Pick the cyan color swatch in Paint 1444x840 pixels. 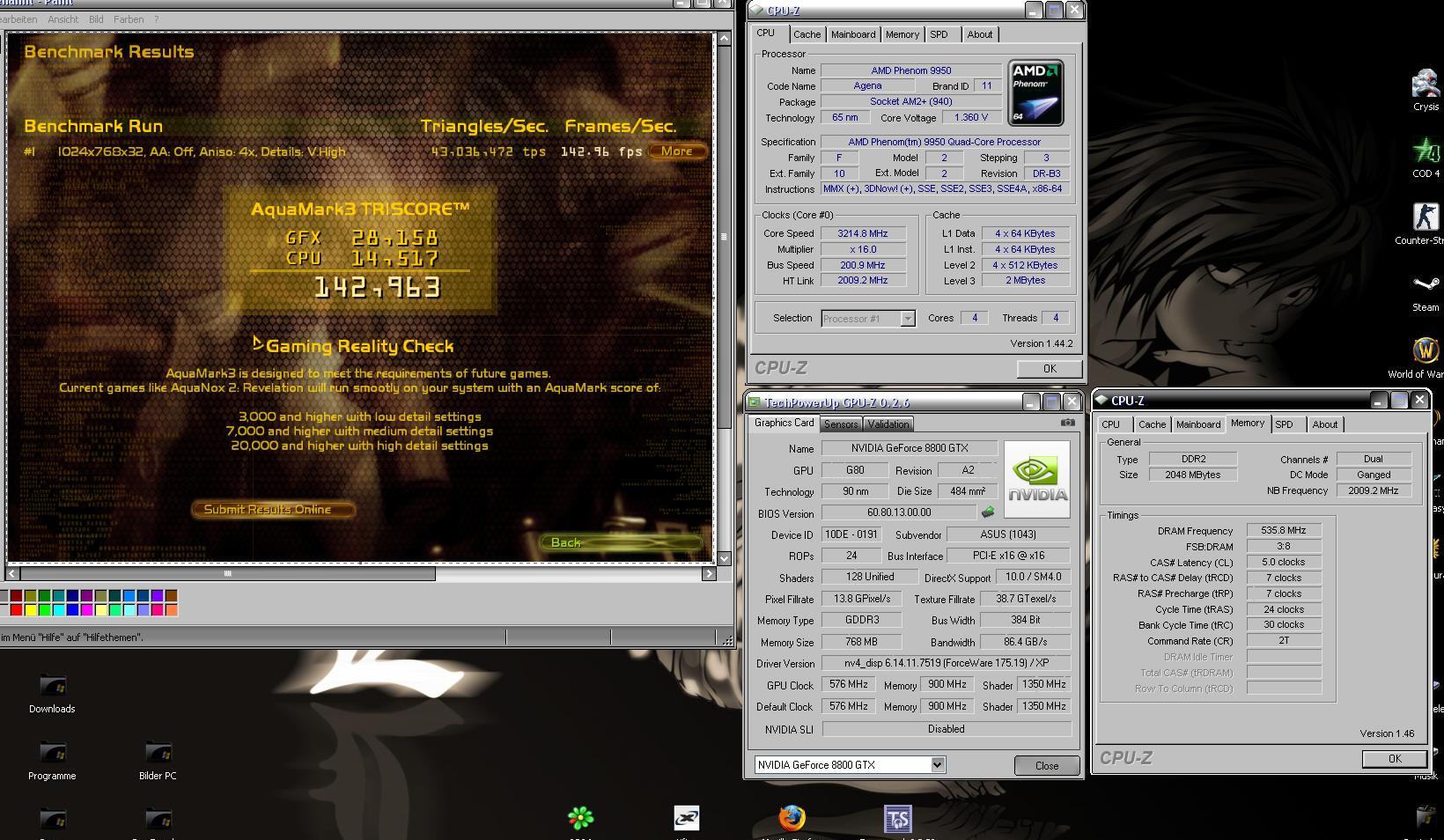click(x=58, y=609)
